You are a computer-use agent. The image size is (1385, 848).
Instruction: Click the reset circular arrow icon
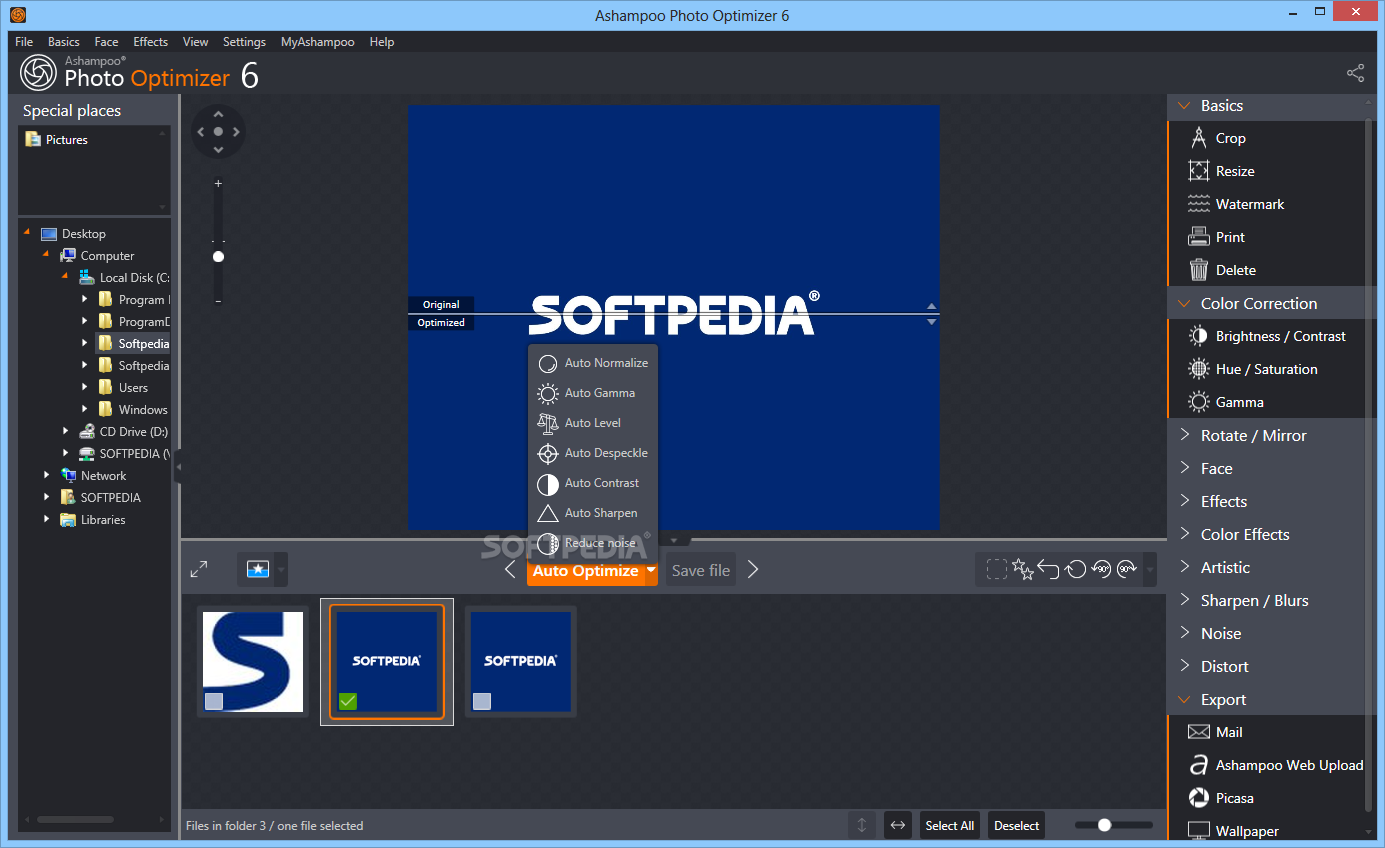tap(1075, 569)
